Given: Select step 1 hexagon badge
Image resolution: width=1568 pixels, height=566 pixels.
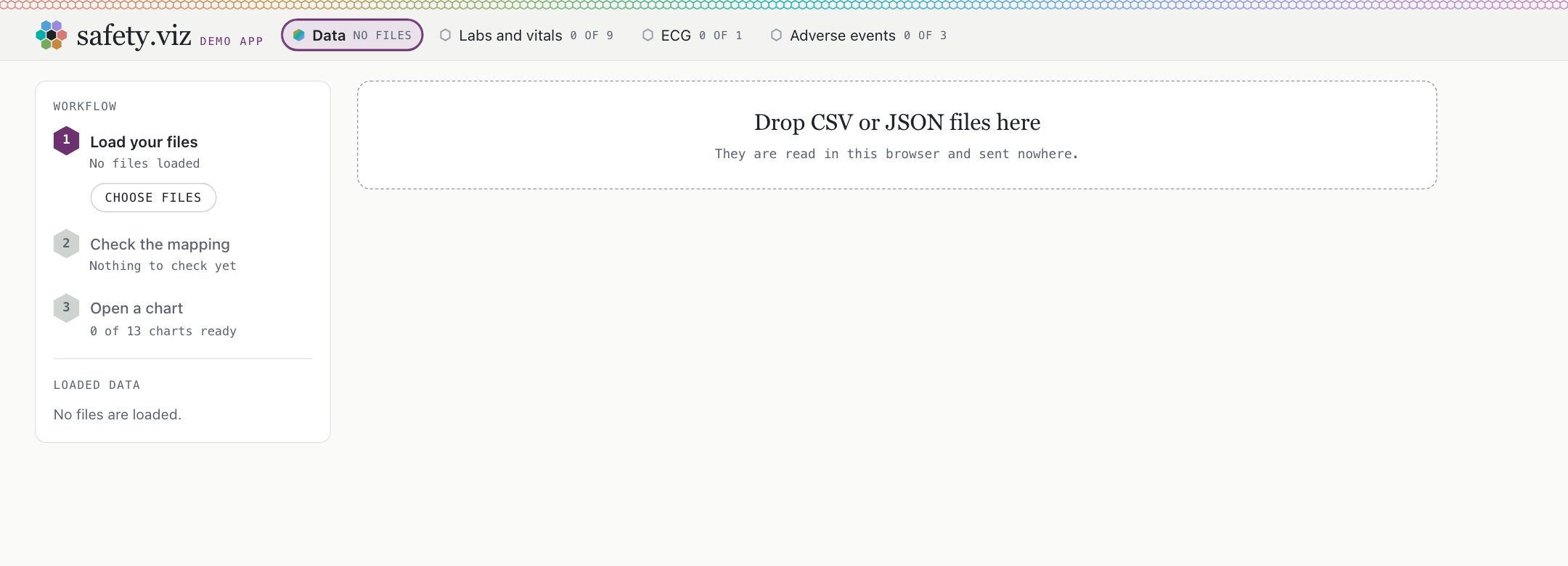Looking at the screenshot, I should [66, 140].
